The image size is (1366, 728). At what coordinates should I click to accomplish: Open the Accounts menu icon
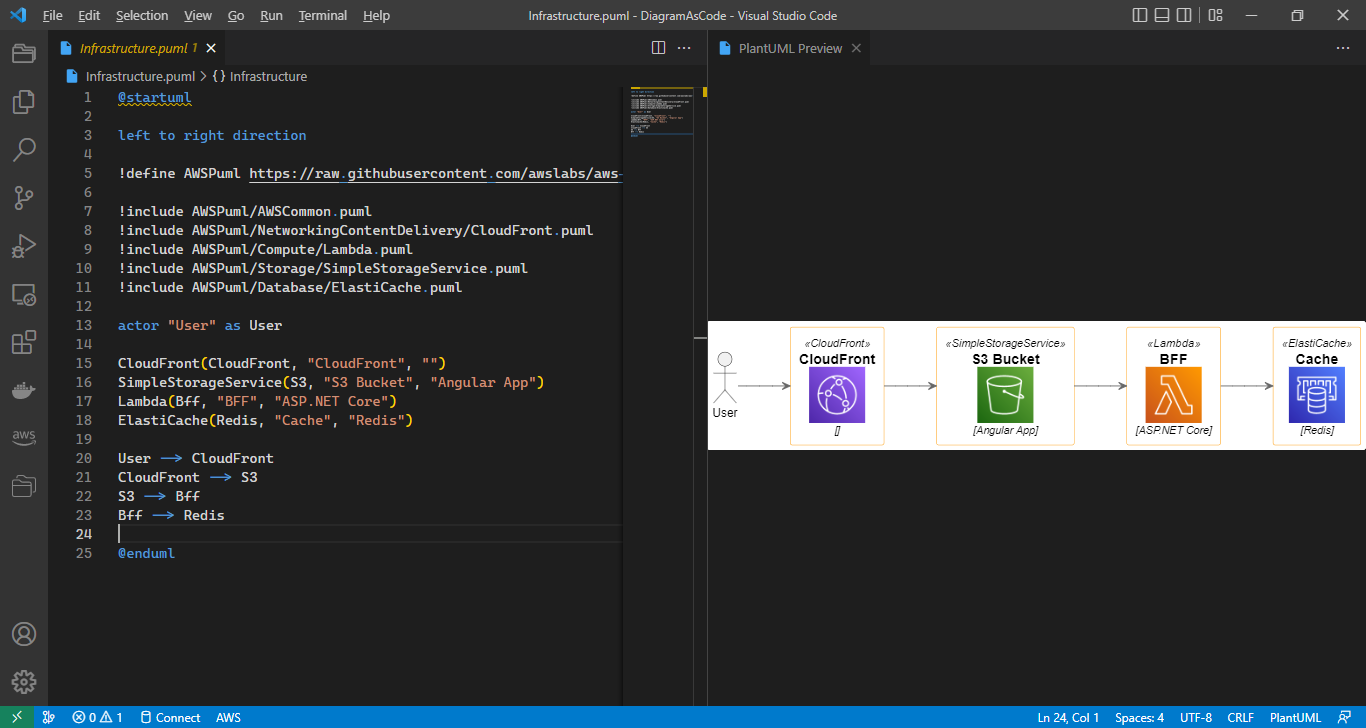(x=24, y=634)
